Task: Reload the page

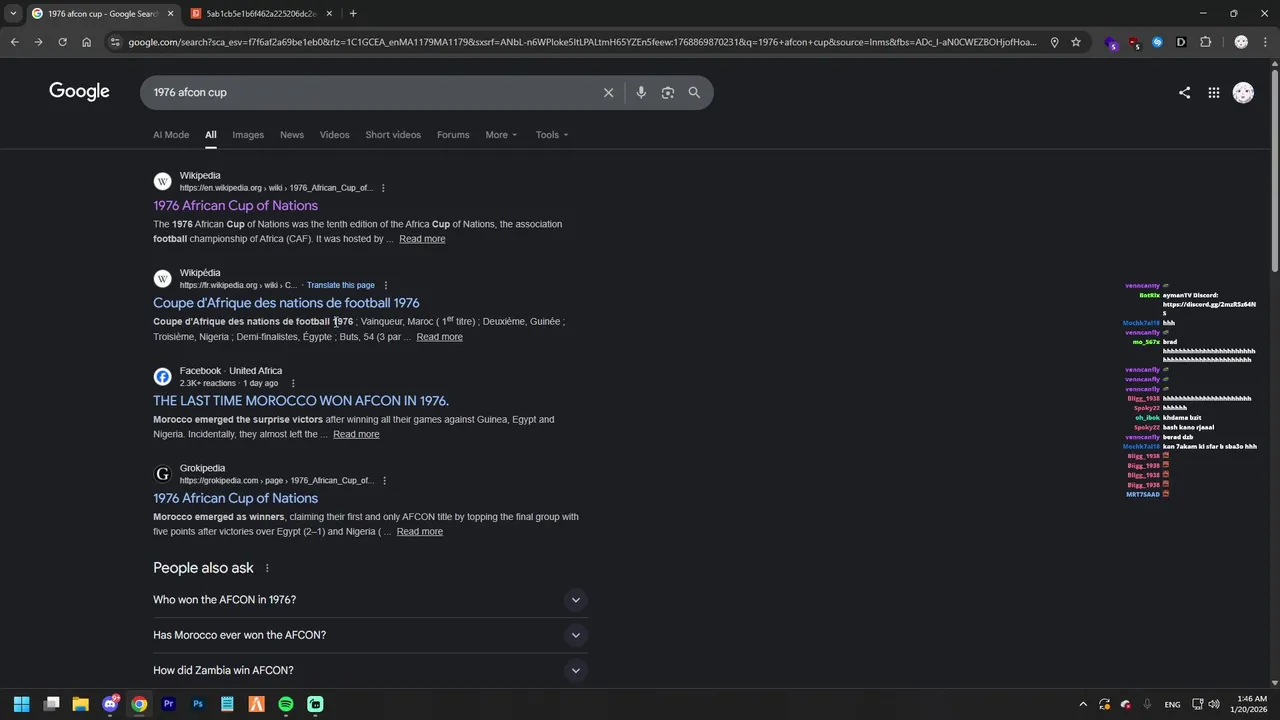Action: click(x=62, y=42)
